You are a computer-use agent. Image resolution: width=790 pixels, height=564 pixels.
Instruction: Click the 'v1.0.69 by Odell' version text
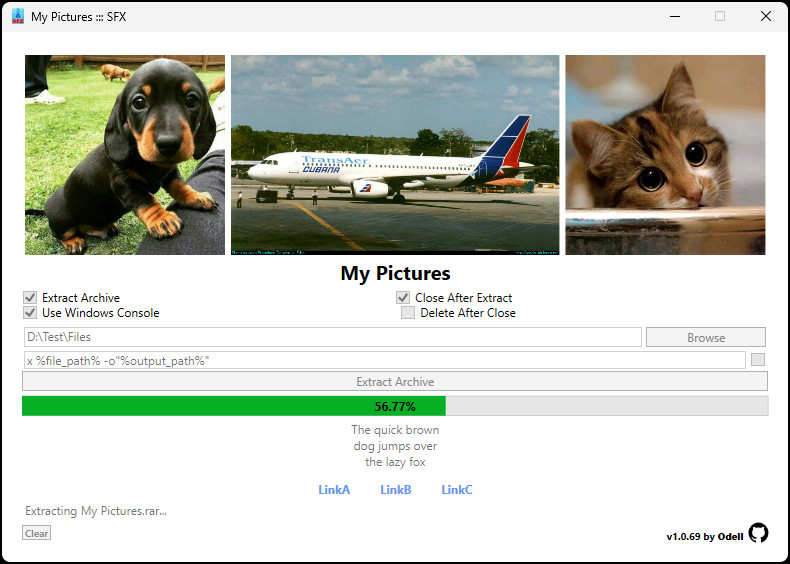705,537
